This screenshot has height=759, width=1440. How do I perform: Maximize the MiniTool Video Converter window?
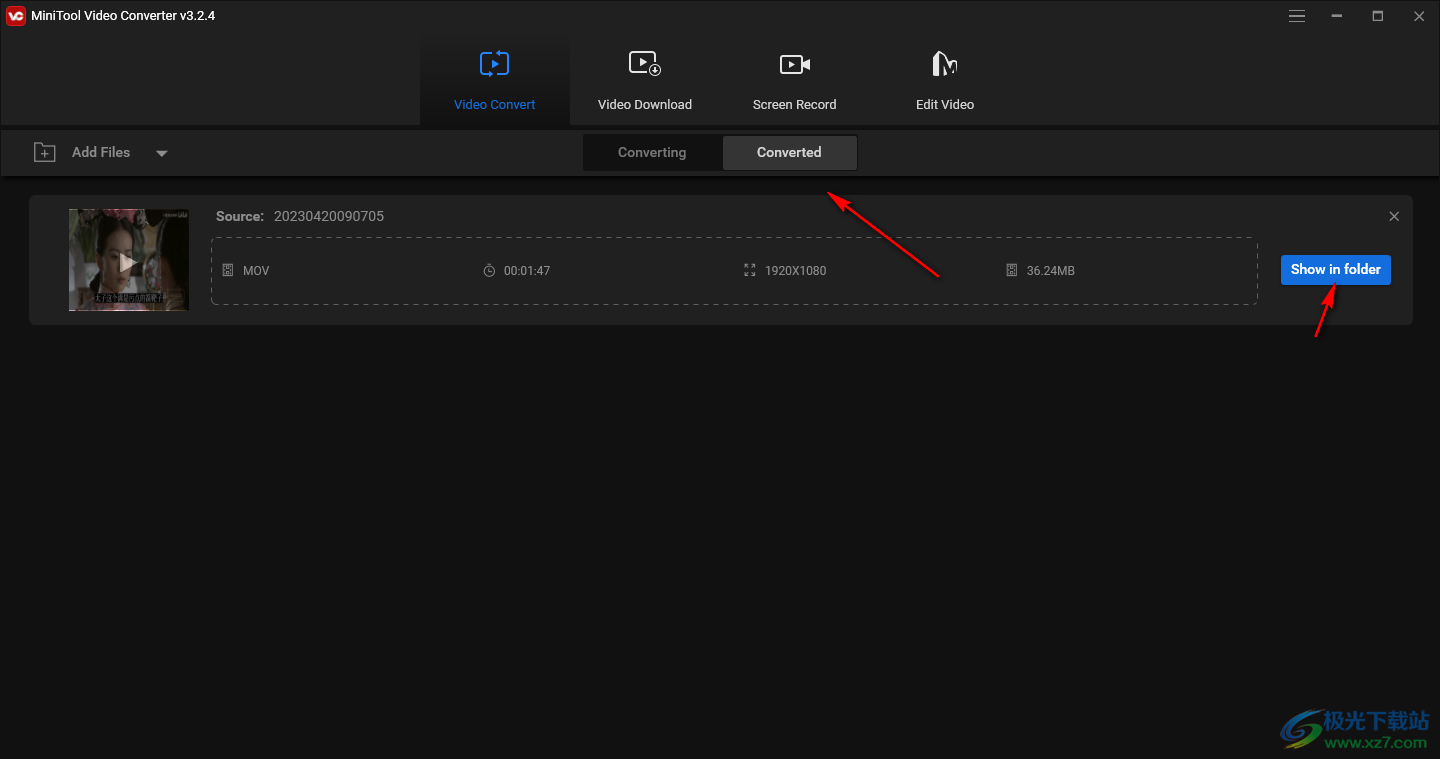click(1378, 16)
